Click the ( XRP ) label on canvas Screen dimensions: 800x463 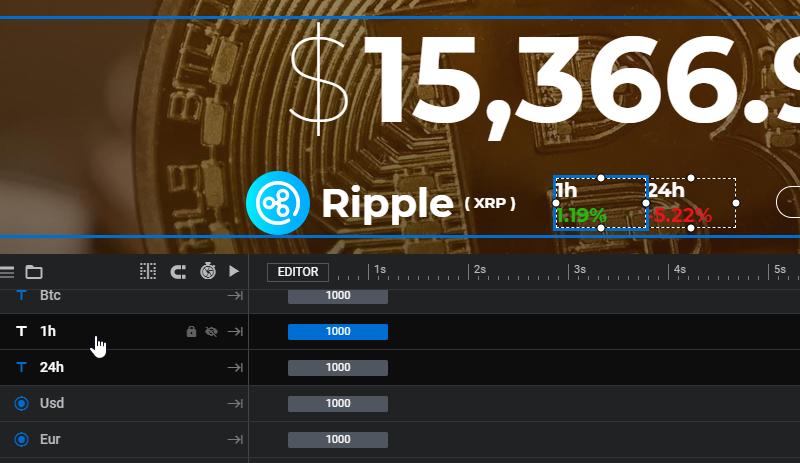coord(490,203)
